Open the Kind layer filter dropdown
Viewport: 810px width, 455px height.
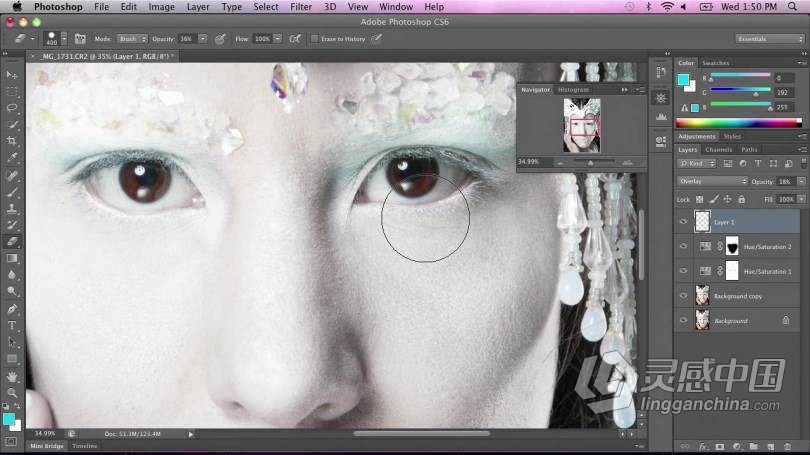(696, 164)
